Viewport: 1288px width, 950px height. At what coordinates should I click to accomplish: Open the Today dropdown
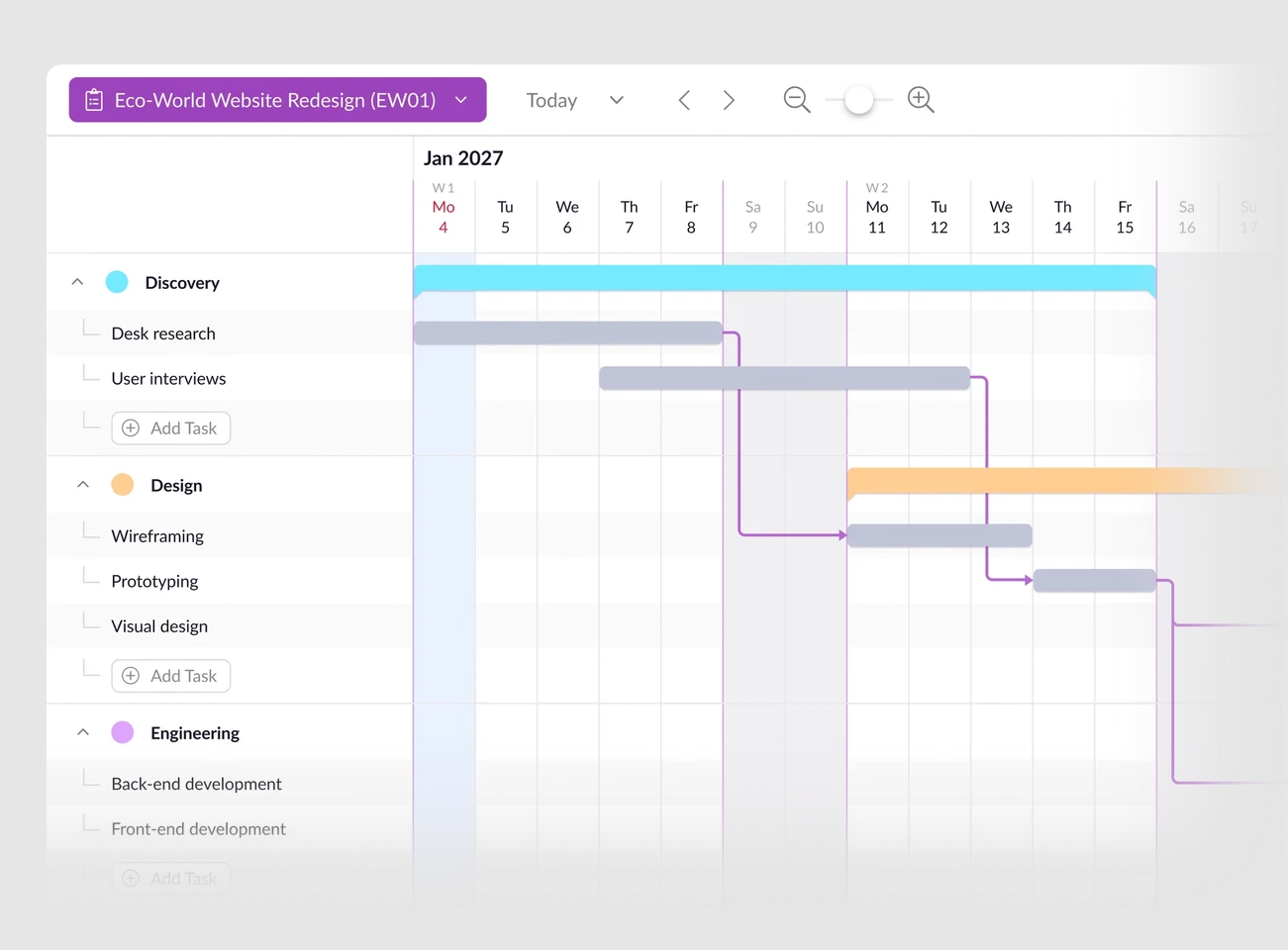tap(575, 100)
